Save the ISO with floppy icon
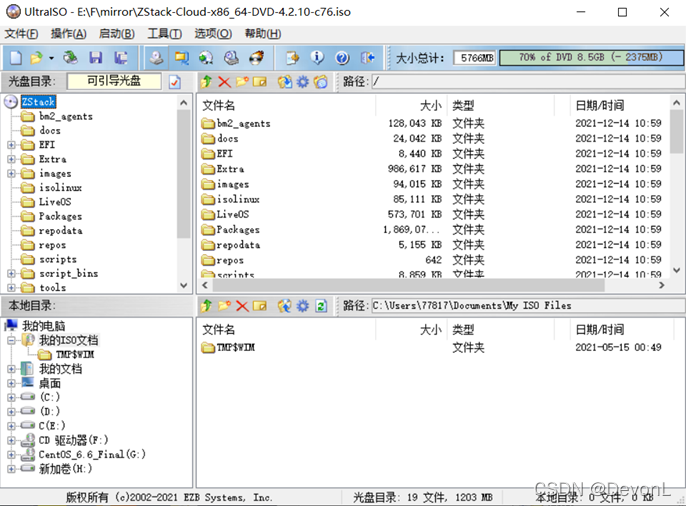This screenshot has width=686, height=506. coord(95,57)
